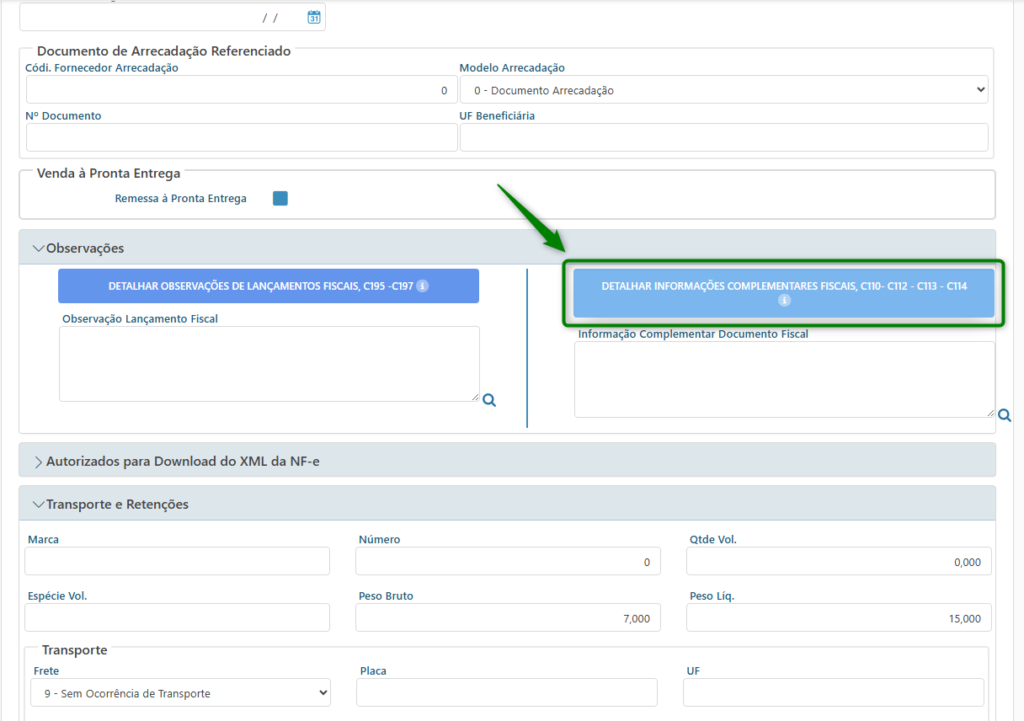The width and height of the screenshot is (1024, 721).
Task: Click info icon on C195-C197 button
Action: [422, 286]
